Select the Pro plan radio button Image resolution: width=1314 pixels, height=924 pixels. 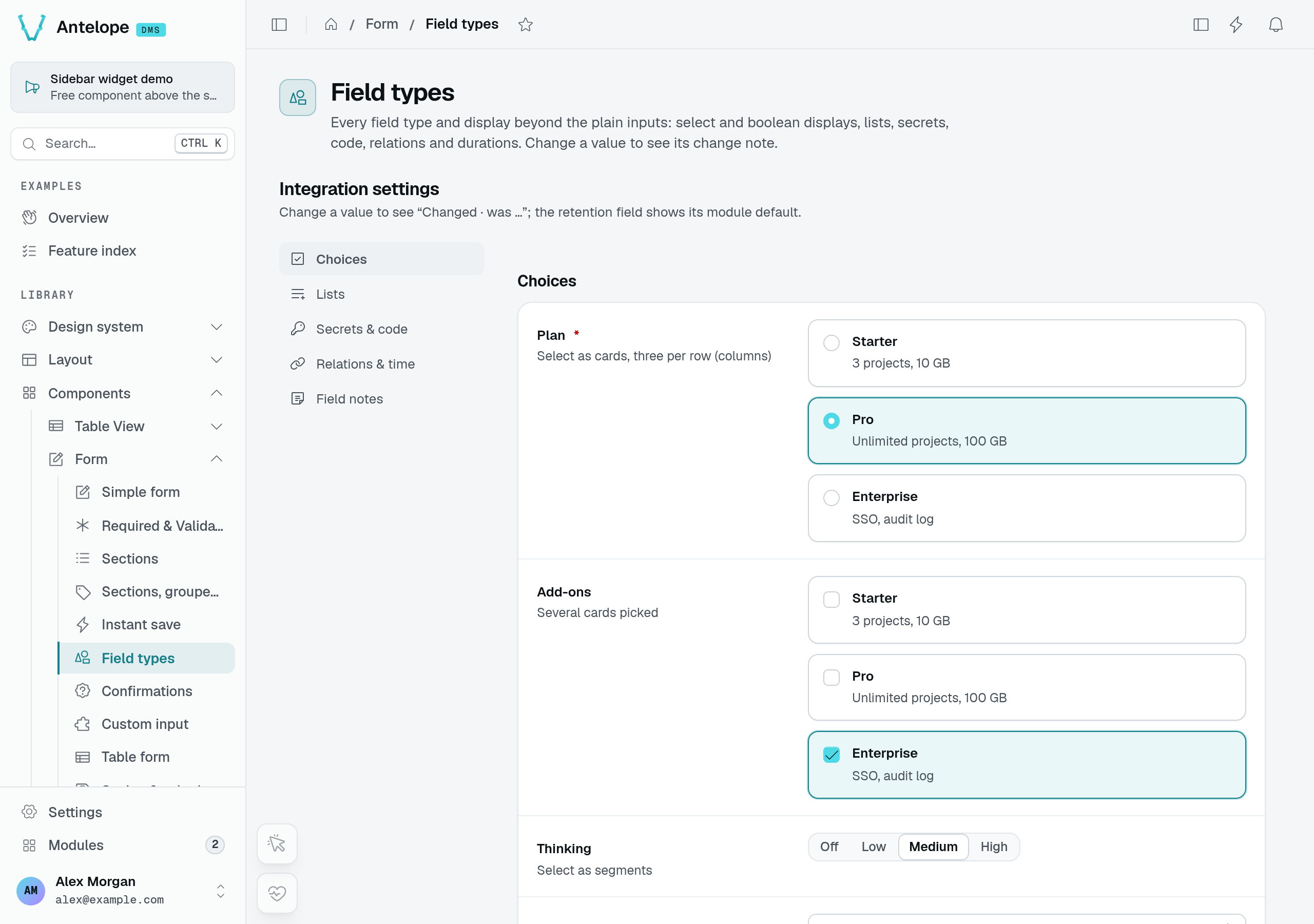(831, 421)
